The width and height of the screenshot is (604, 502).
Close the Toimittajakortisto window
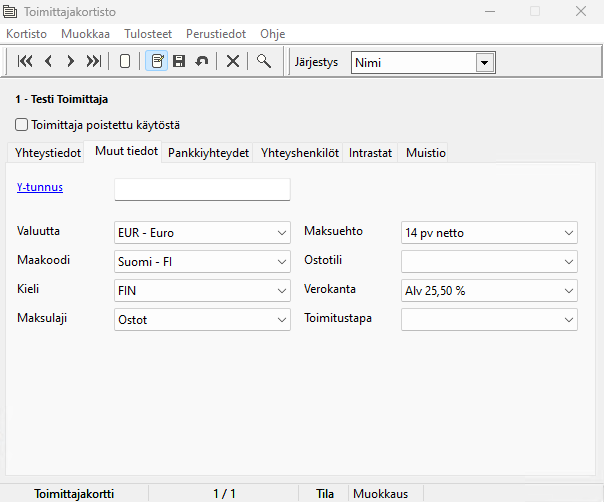pyautogui.click(x=581, y=12)
